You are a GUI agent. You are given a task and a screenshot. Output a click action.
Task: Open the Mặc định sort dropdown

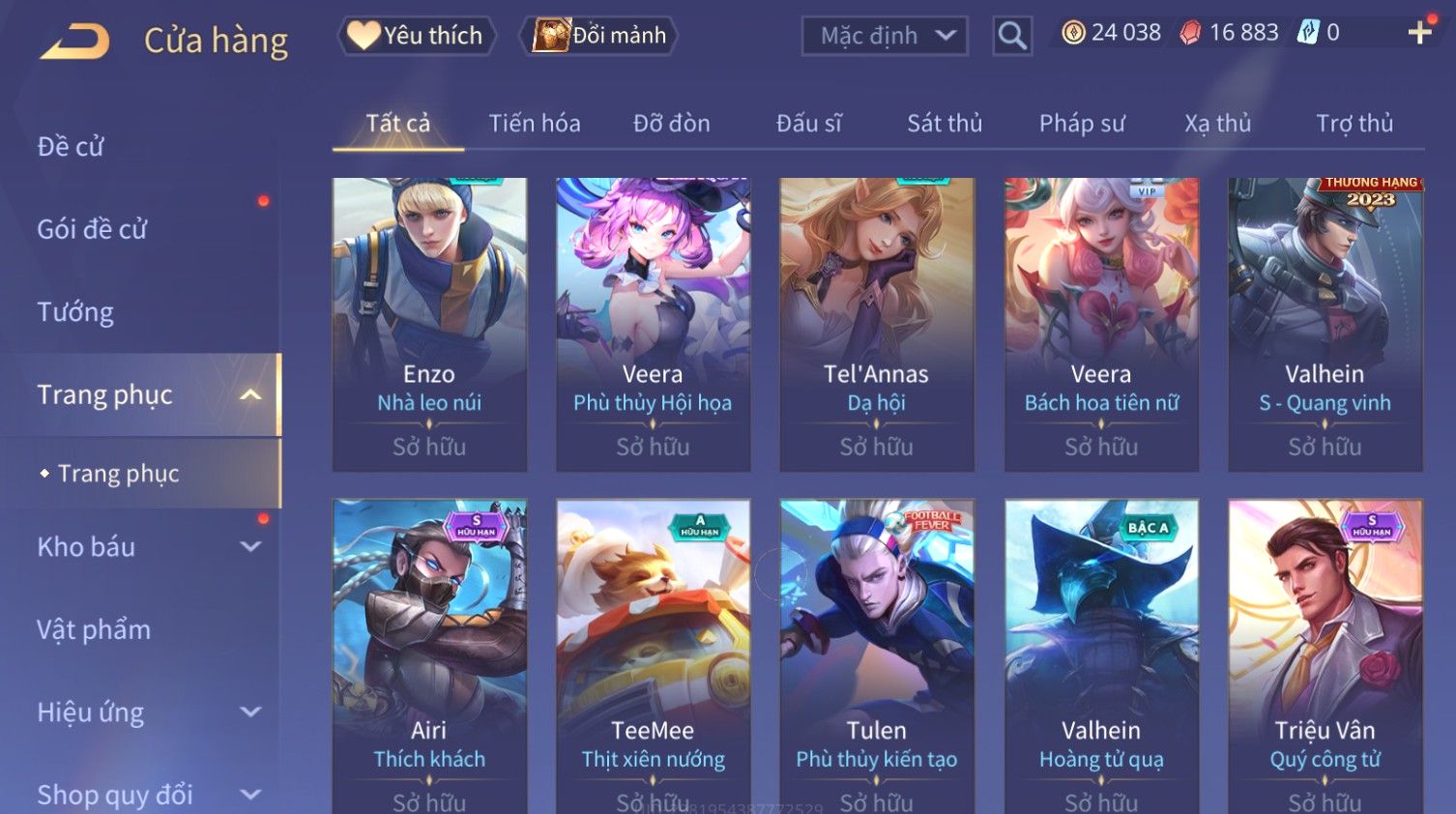pos(885,36)
